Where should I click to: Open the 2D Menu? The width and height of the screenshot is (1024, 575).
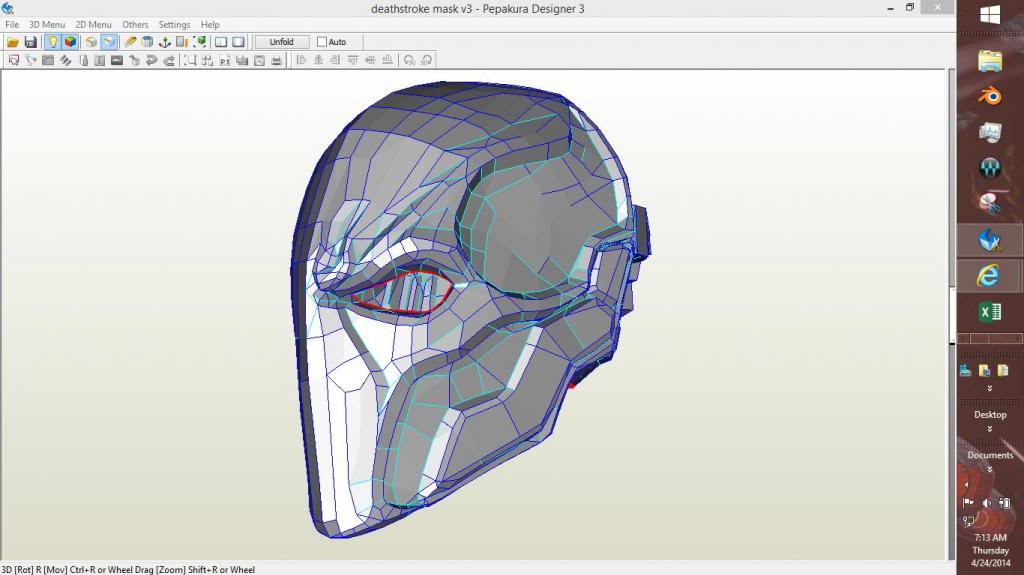coord(93,24)
